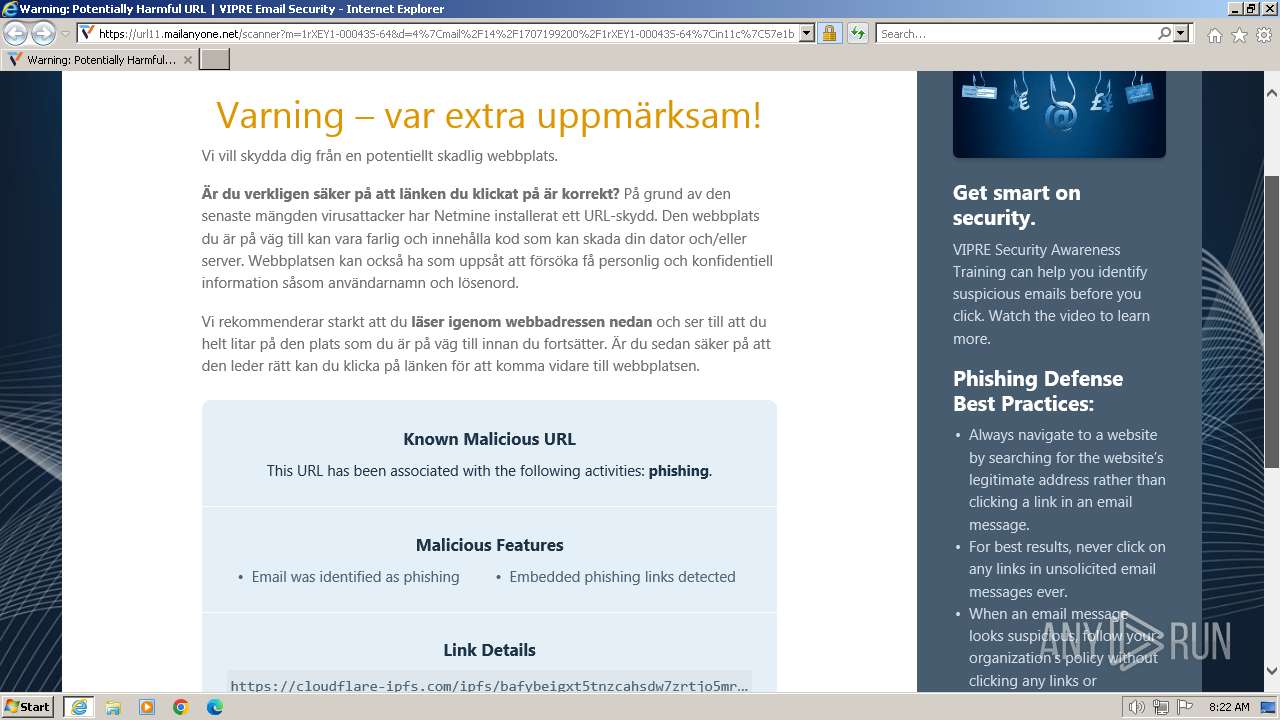1280x720 pixels.
Task: Click the phishing video thumbnail image
Action: pyautogui.click(x=1059, y=114)
